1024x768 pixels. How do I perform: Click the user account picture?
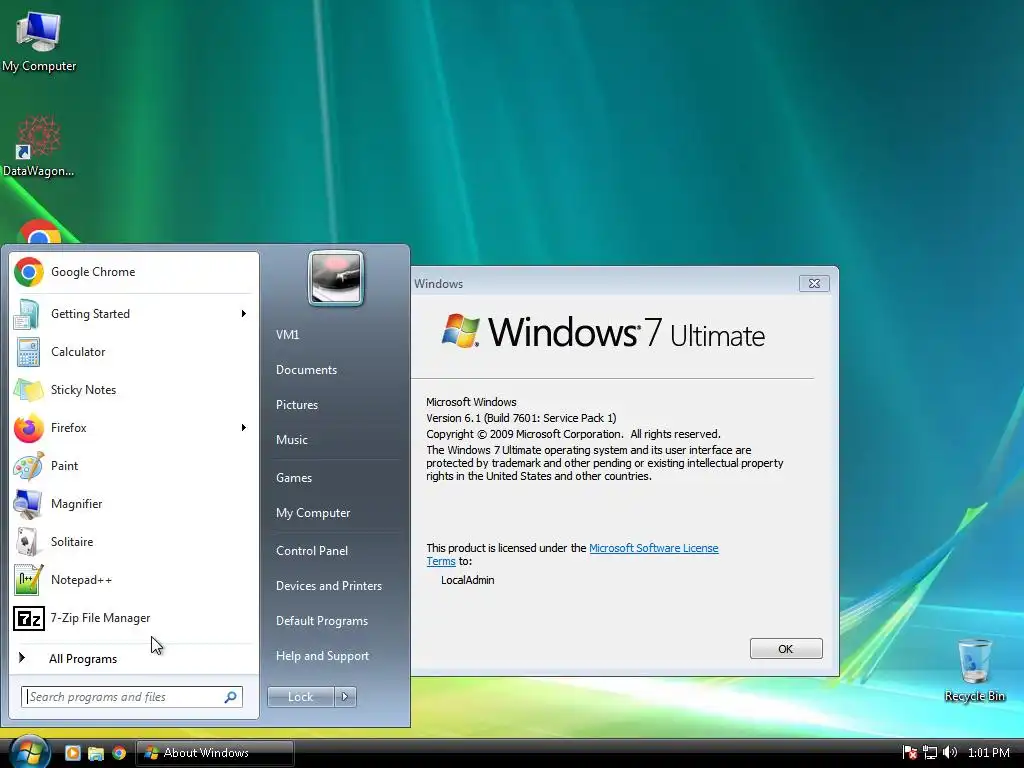(336, 278)
